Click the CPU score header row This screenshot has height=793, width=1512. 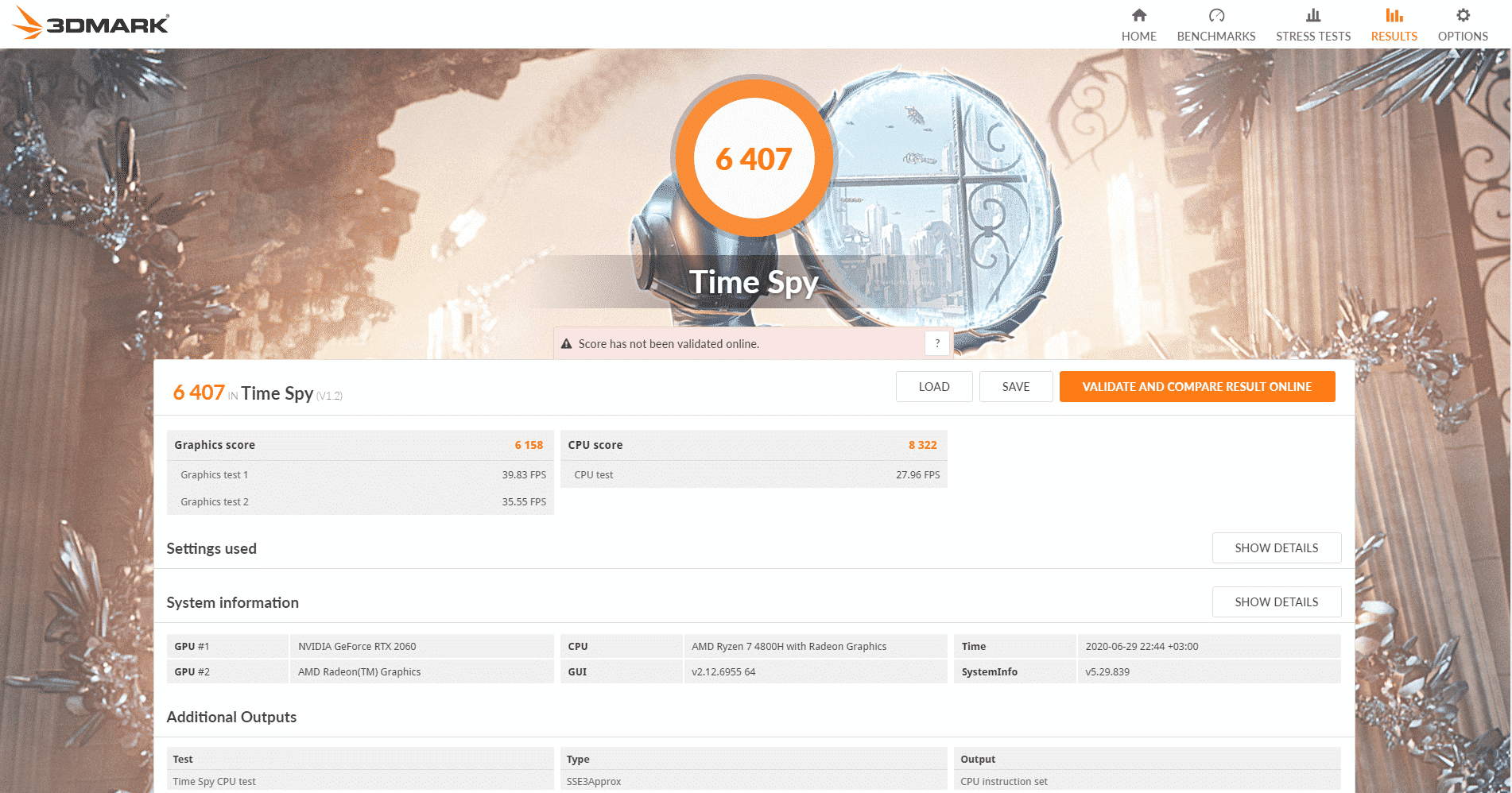coord(753,445)
